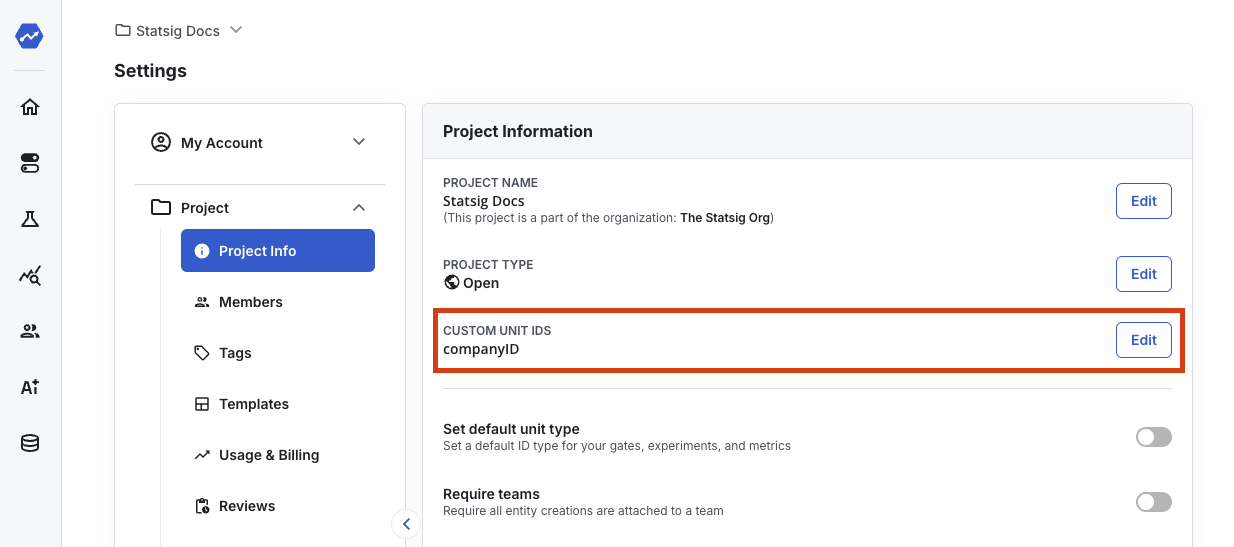Viewport: 1234px width, 547px height.
Task: Go to Home in the sidebar
Action: (30, 107)
